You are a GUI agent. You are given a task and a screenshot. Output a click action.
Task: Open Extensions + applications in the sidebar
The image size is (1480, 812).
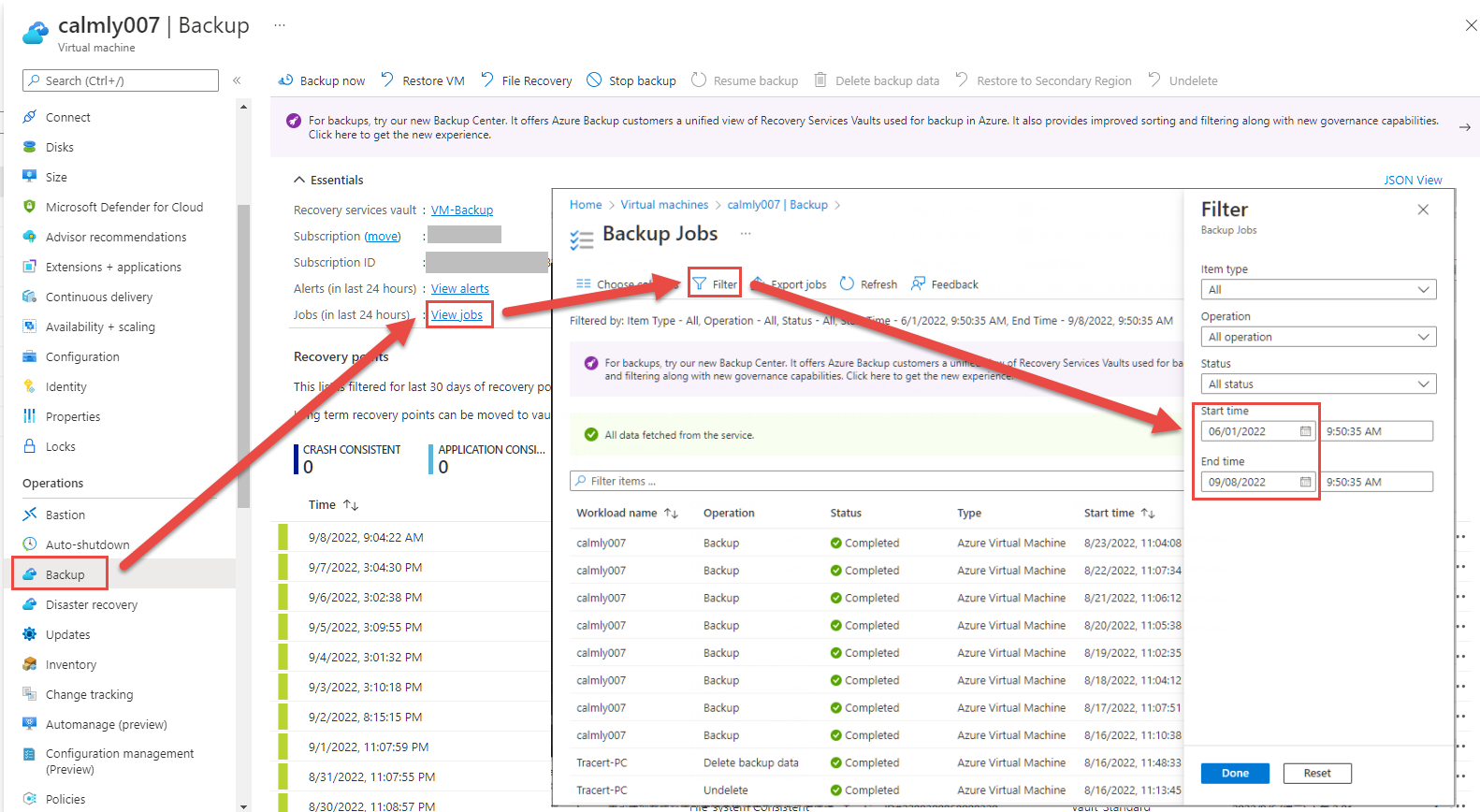[113, 267]
